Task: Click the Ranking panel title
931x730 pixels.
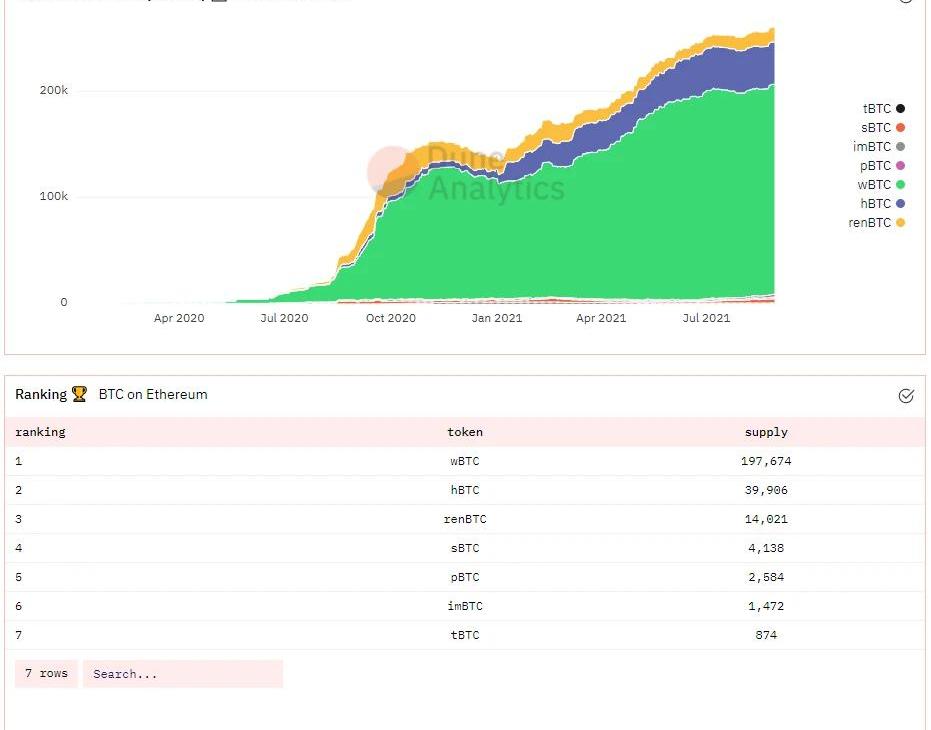Action: [41, 394]
